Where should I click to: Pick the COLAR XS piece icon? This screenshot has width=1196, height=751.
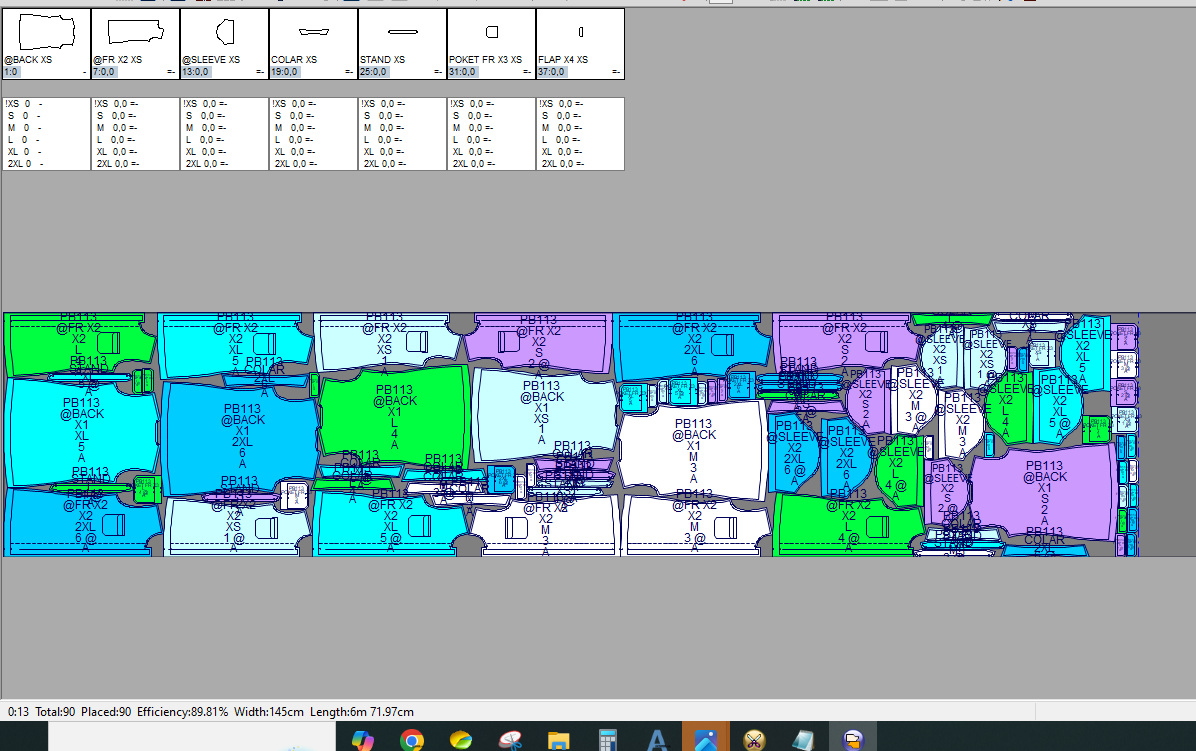pyautogui.click(x=313, y=33)
